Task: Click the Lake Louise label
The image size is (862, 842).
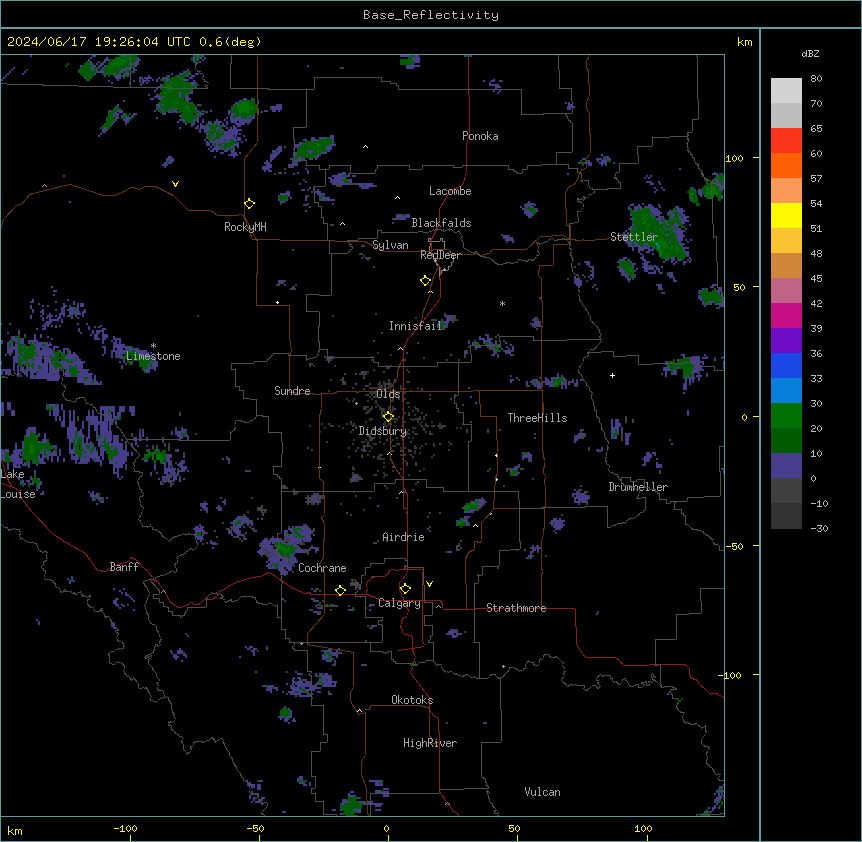Action: point(16,484)
